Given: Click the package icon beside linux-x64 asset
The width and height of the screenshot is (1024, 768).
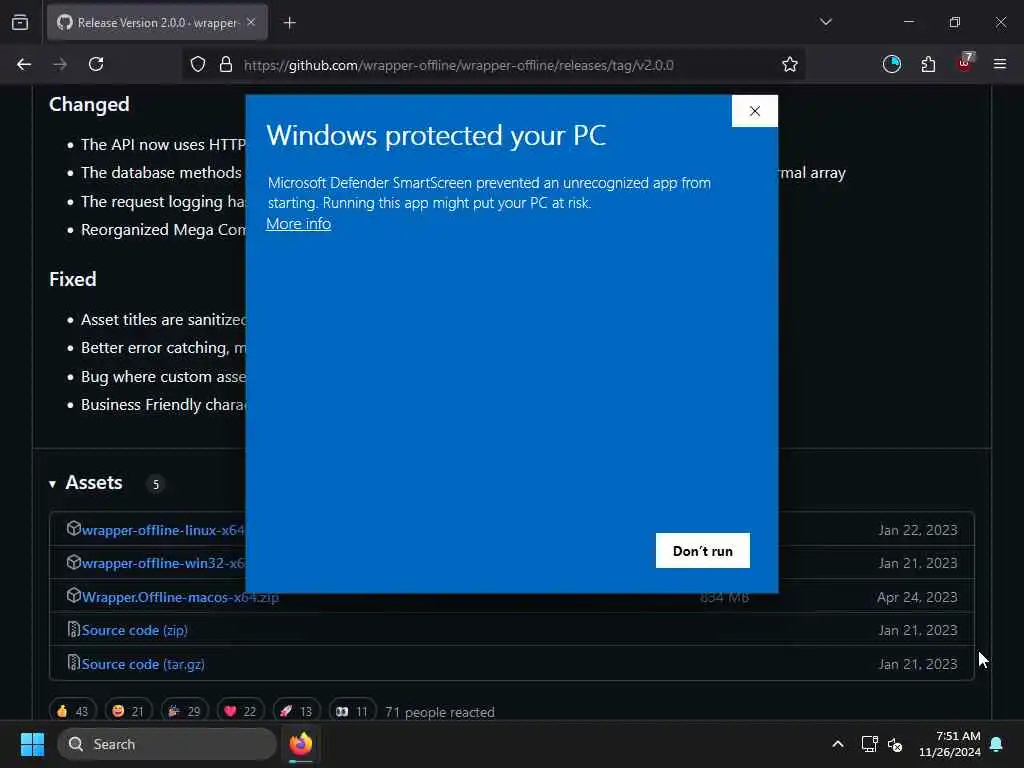Looking at the screenshot, I should pos(74,528).
